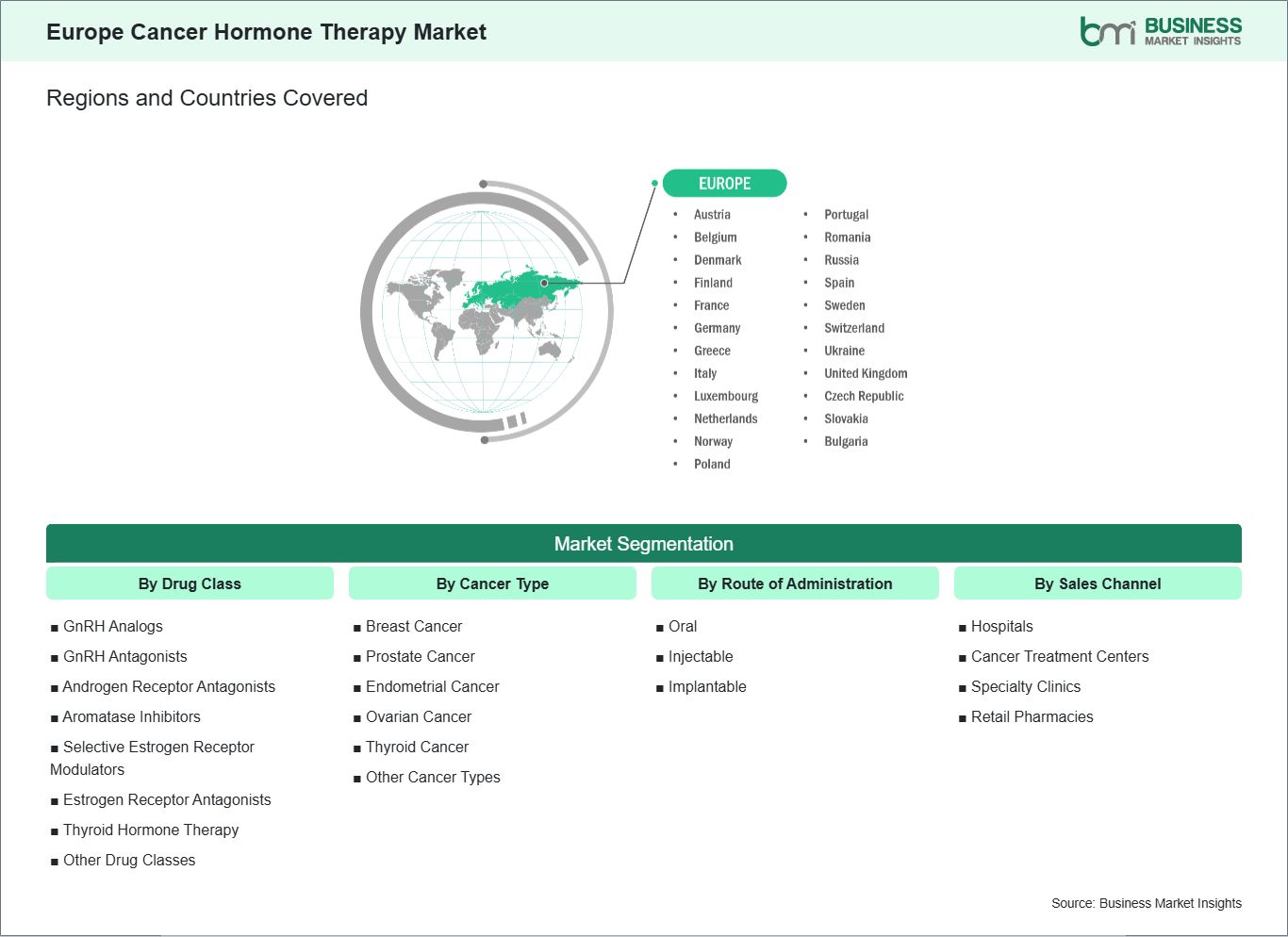Viewport: 1288px width, 937px height.
Task: Click the Source: Business Market Insights text
Action: (x=1146, y=903)
